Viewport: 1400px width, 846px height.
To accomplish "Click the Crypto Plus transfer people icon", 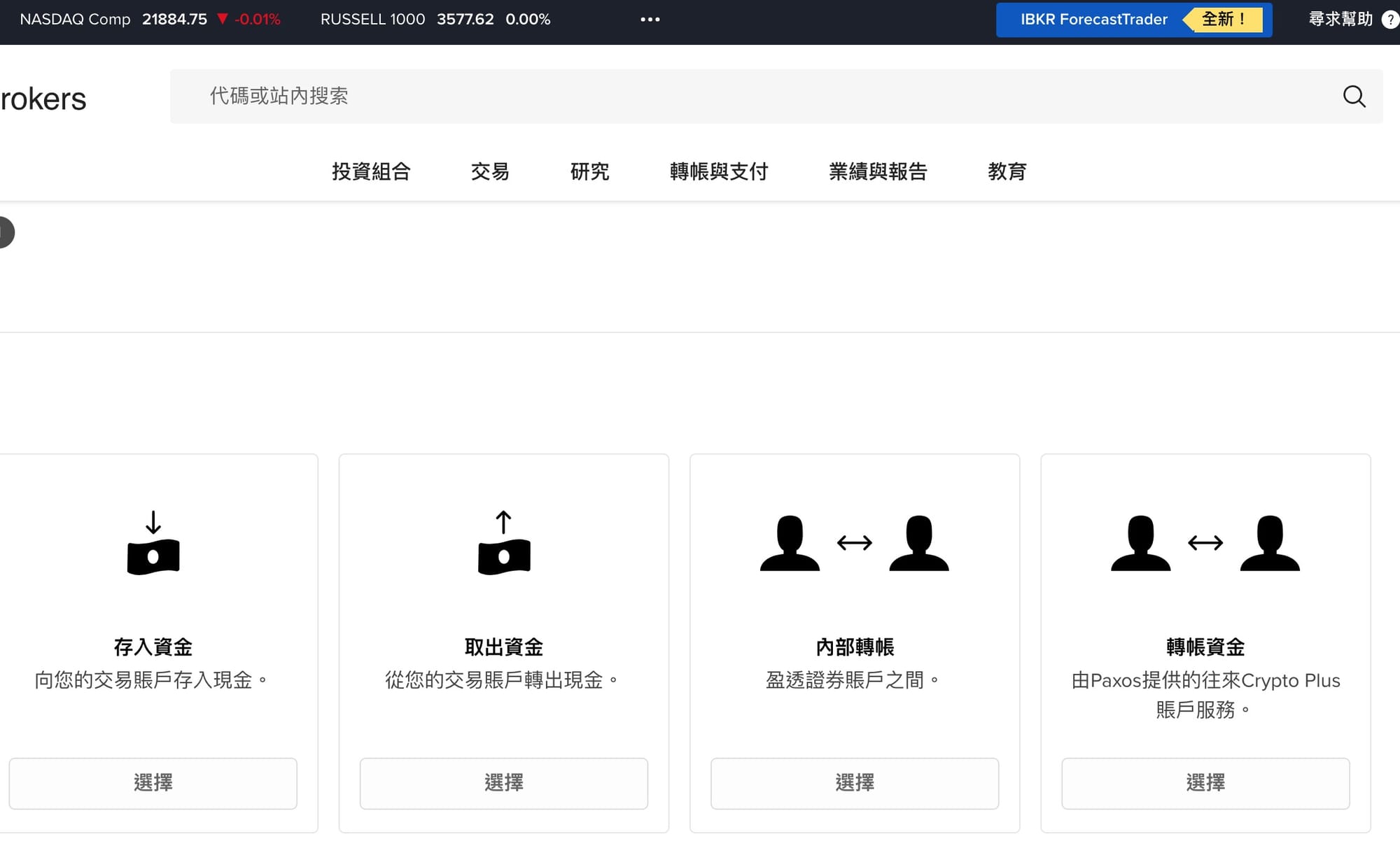I will point(1205,543).
